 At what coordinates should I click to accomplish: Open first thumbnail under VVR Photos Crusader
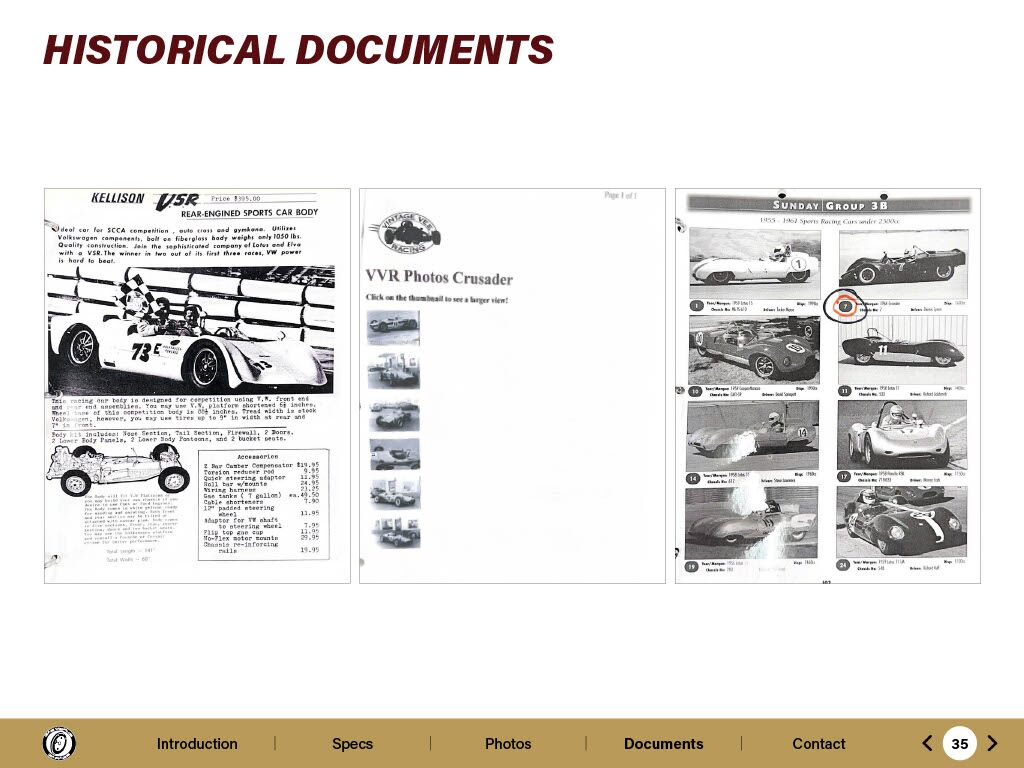[x=394, y=327]
